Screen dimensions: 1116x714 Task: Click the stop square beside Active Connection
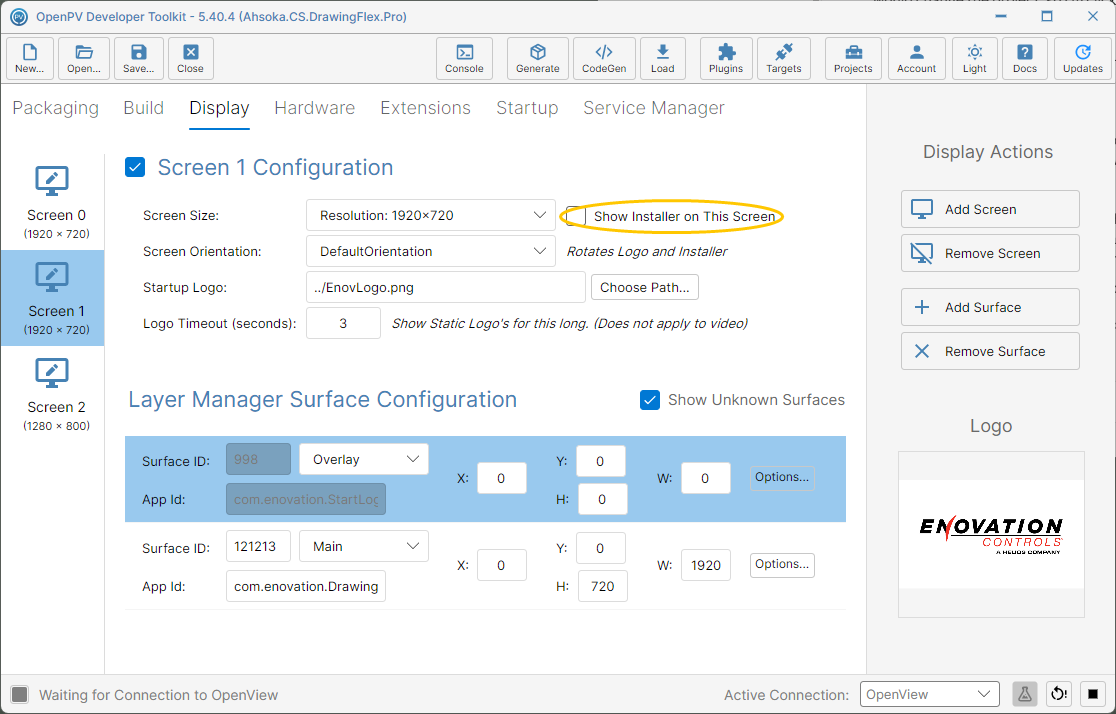click(x=1093, y=694)
